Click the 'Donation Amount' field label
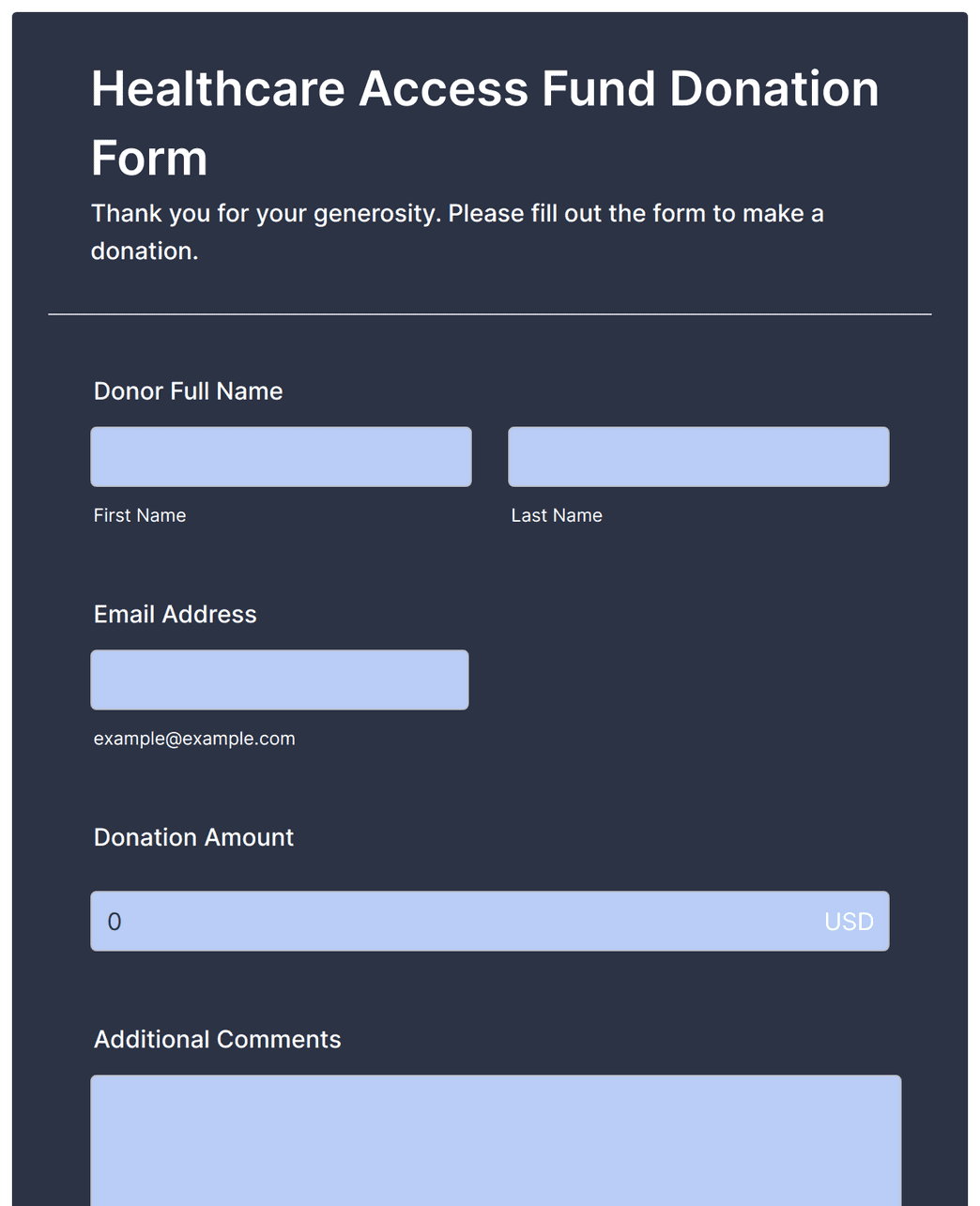980x1206 pixels. 193,837
